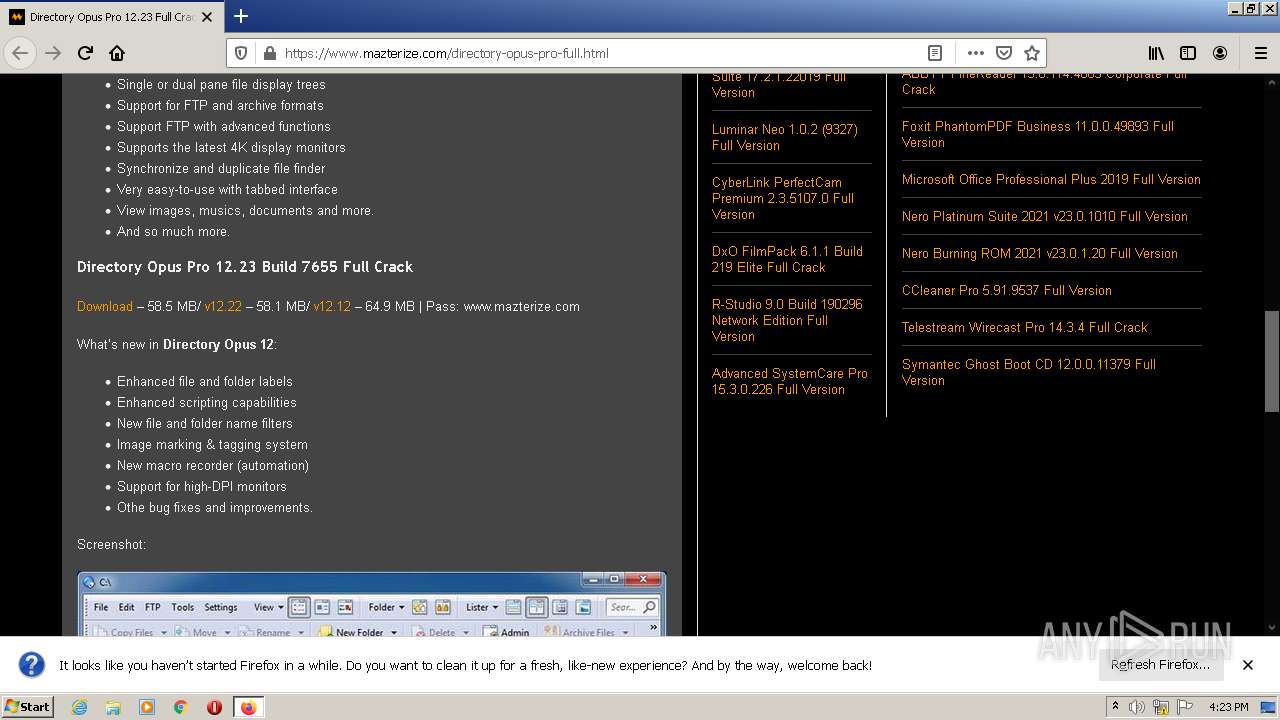The width and height of the screenshot is (1280, 720).
Task: Click the Refresh Firefox button
Action: point(1160,665)
